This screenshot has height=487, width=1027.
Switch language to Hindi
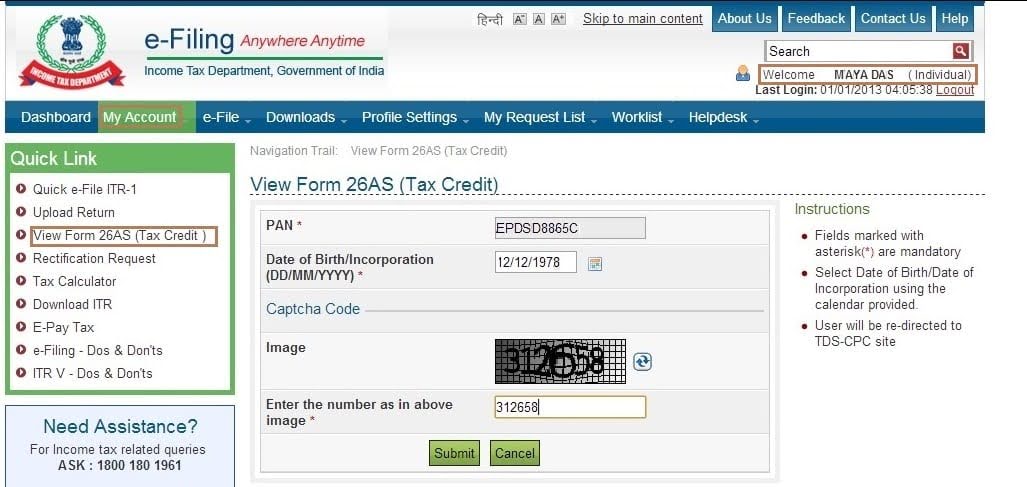pyautogui.click(x=490, y=19)
